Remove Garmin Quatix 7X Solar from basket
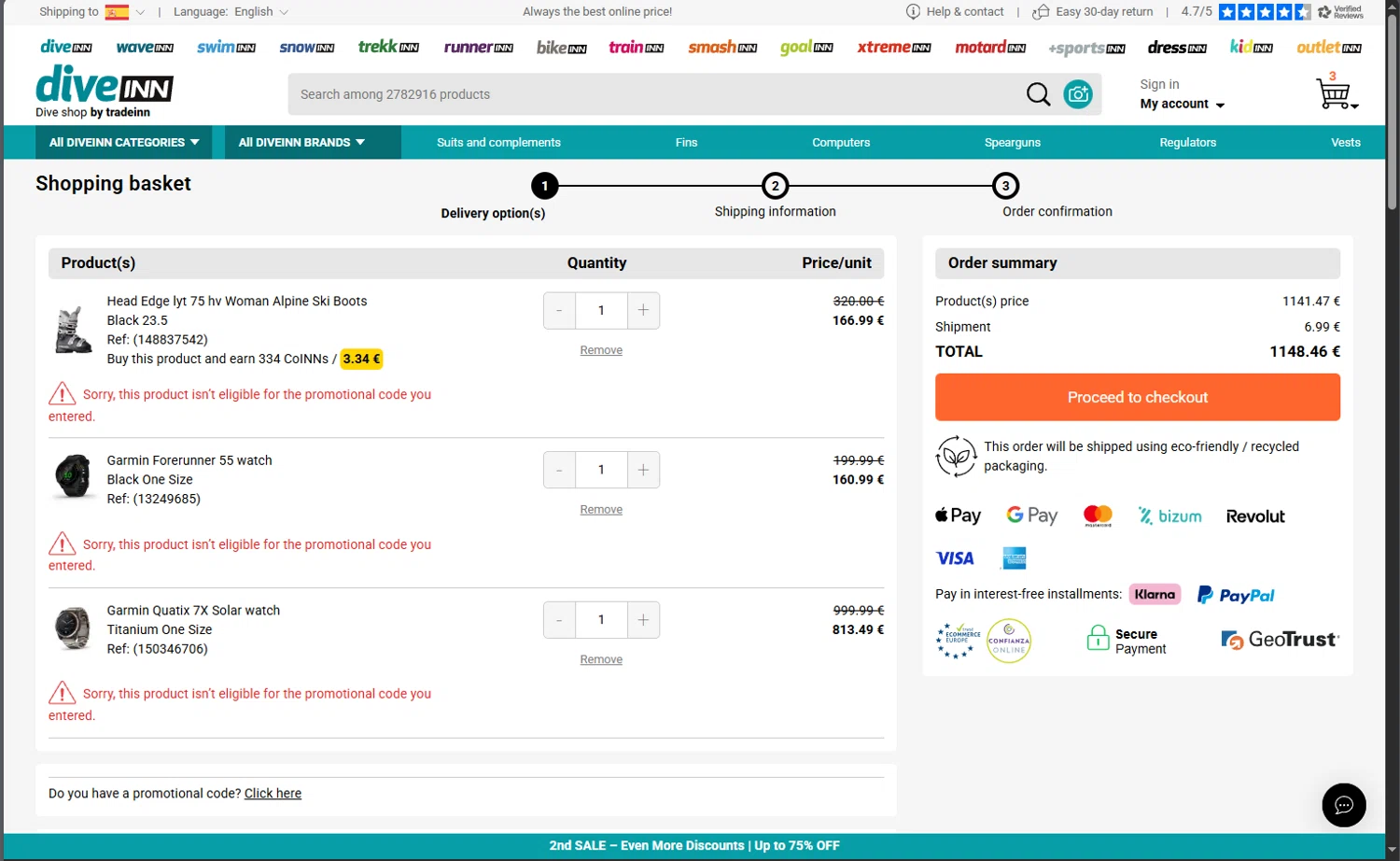Screen dimensions: 1400x861 point(601,659)
